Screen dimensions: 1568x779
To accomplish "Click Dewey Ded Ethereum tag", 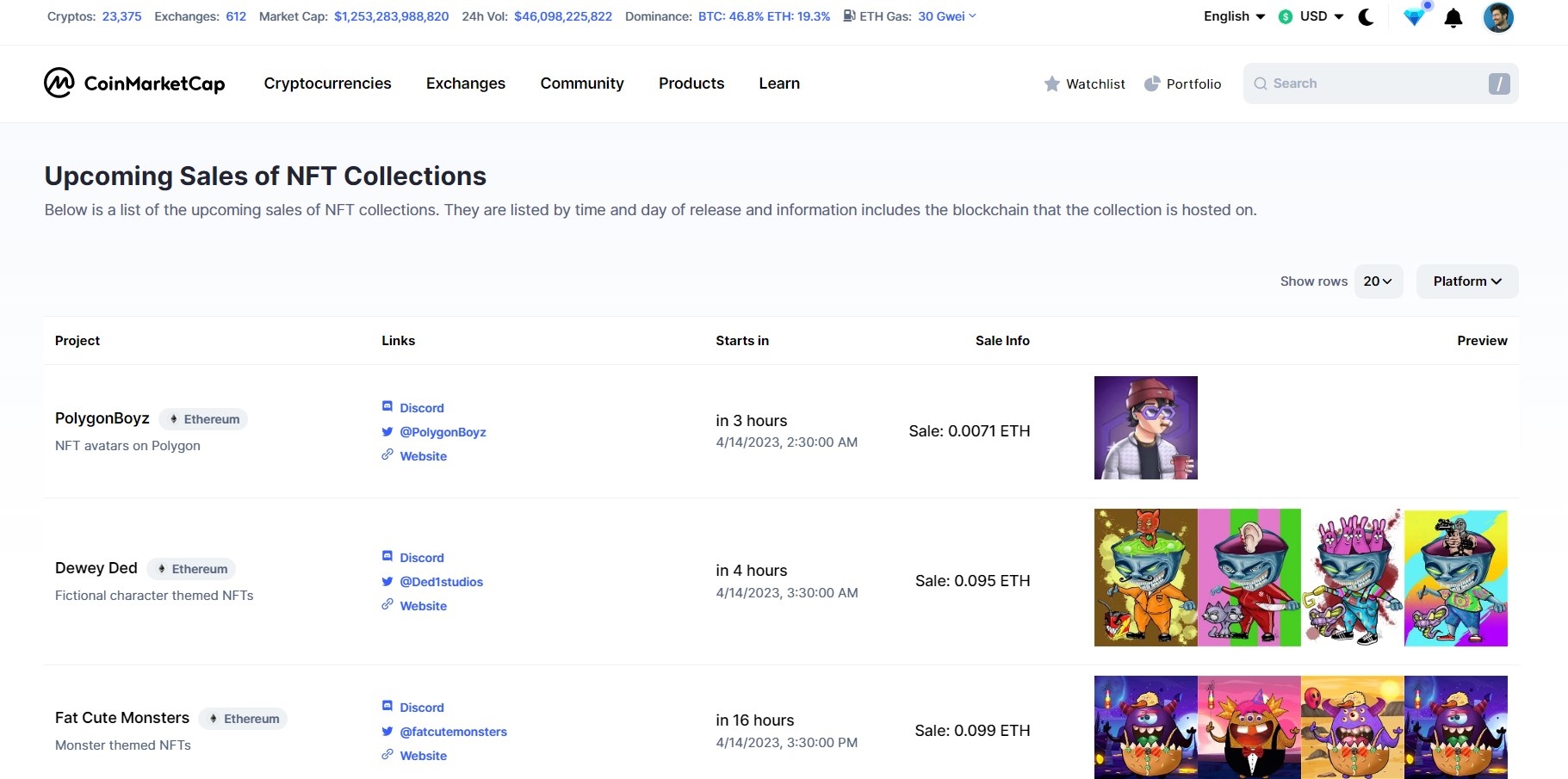I will 191,569.
